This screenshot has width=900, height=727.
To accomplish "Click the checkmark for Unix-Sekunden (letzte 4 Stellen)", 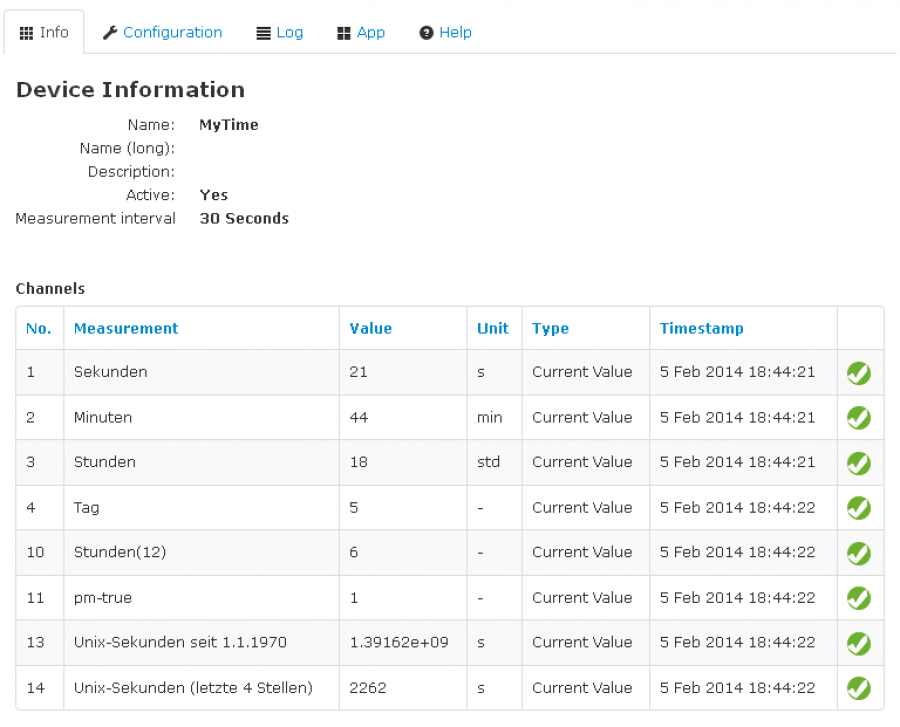I will click(858, 688).
